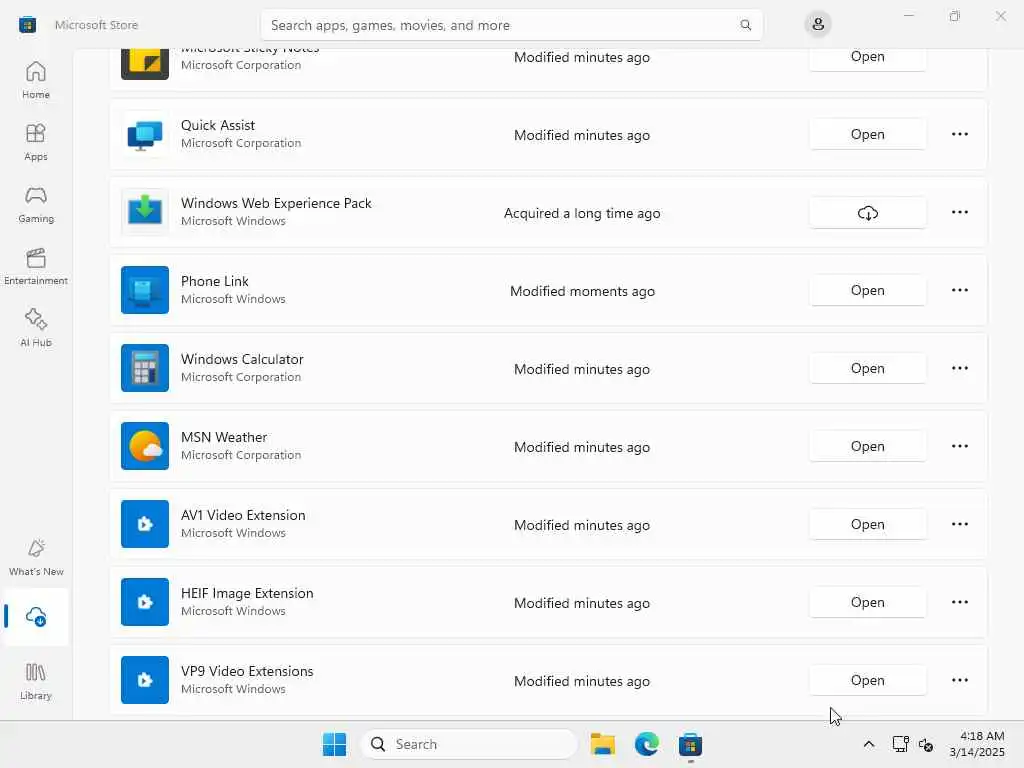The height and width of the screenshot is (768, 1024).
Task: Open What's New in sidebar
Action: pos(36,557)
